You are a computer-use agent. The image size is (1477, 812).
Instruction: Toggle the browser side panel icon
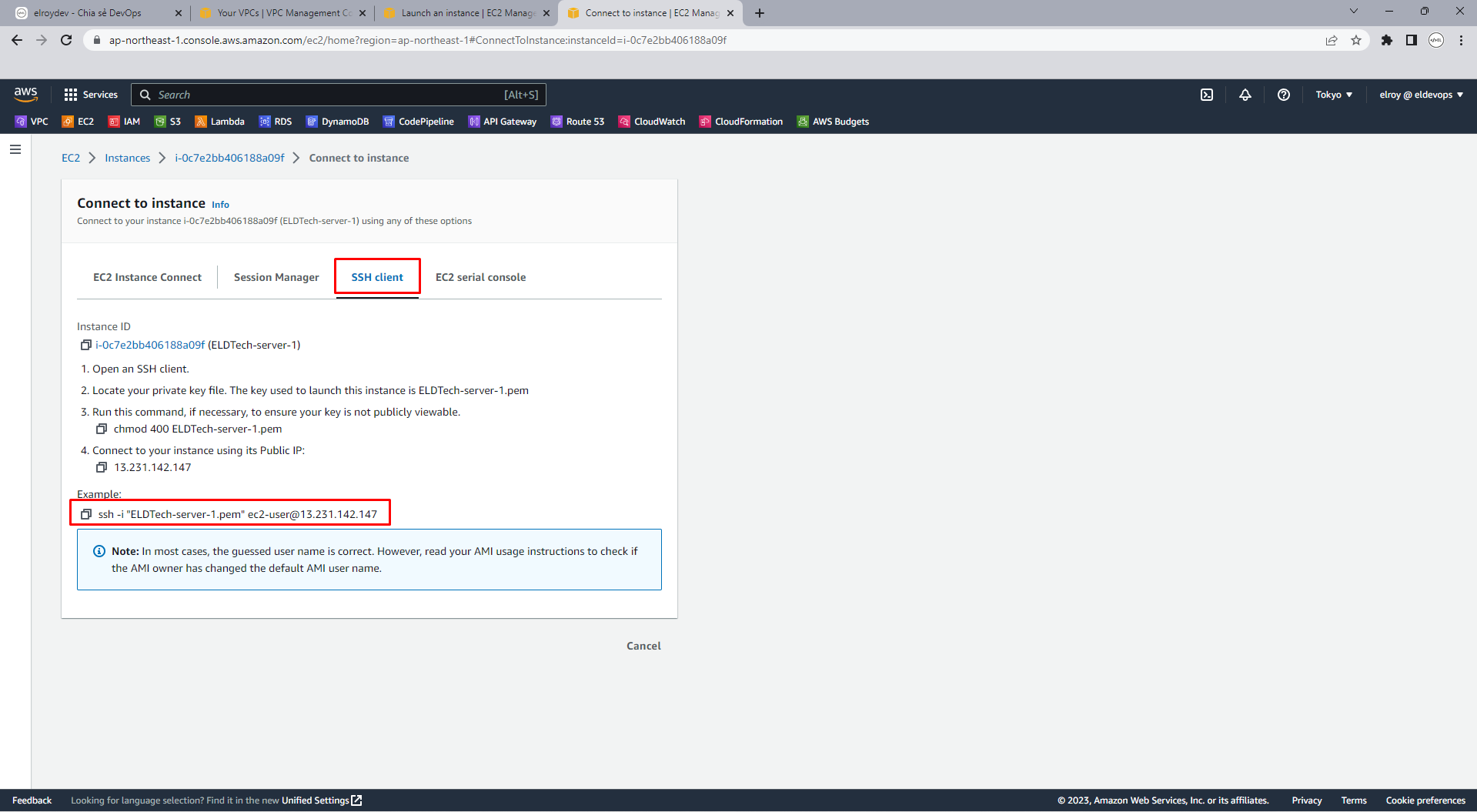click(1411, 40)
